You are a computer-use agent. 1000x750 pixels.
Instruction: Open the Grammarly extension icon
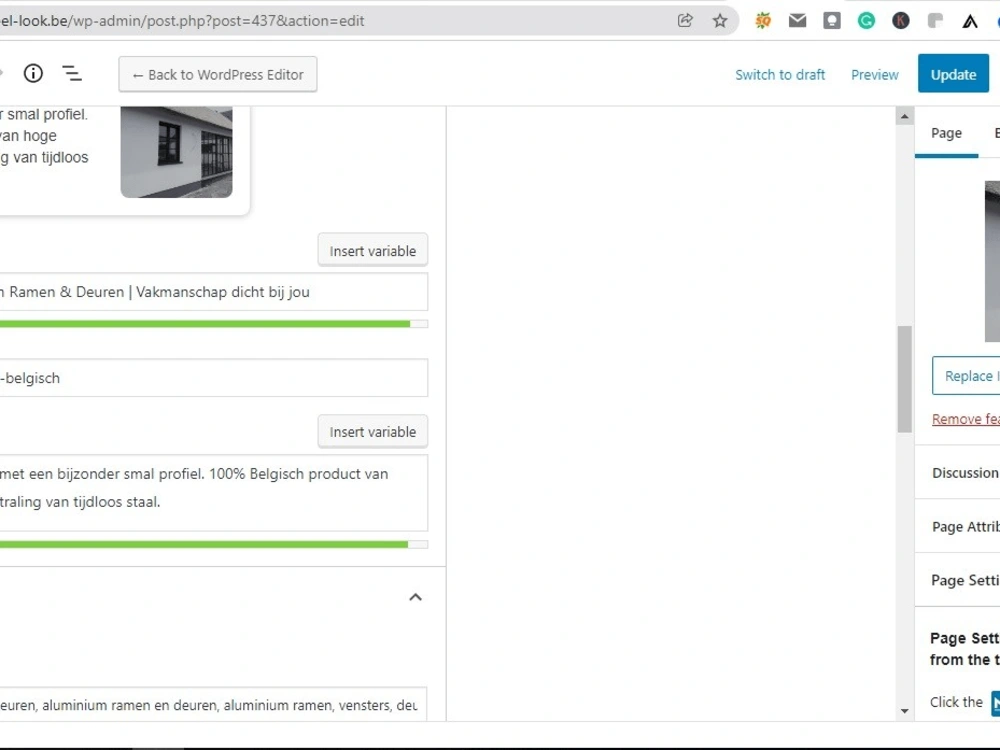tap(866, 20)
